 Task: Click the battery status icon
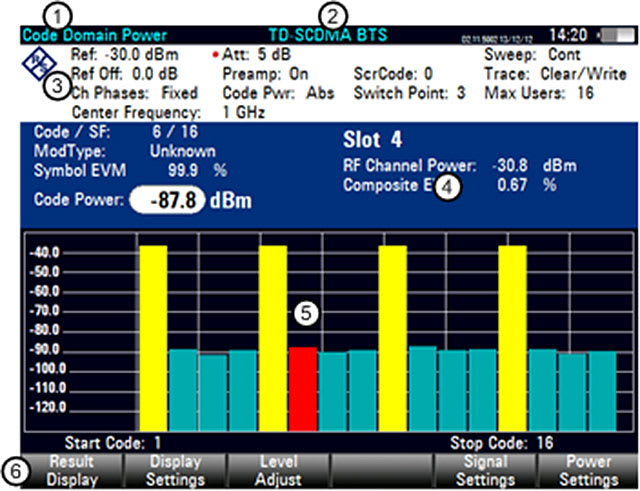[617, 36]
